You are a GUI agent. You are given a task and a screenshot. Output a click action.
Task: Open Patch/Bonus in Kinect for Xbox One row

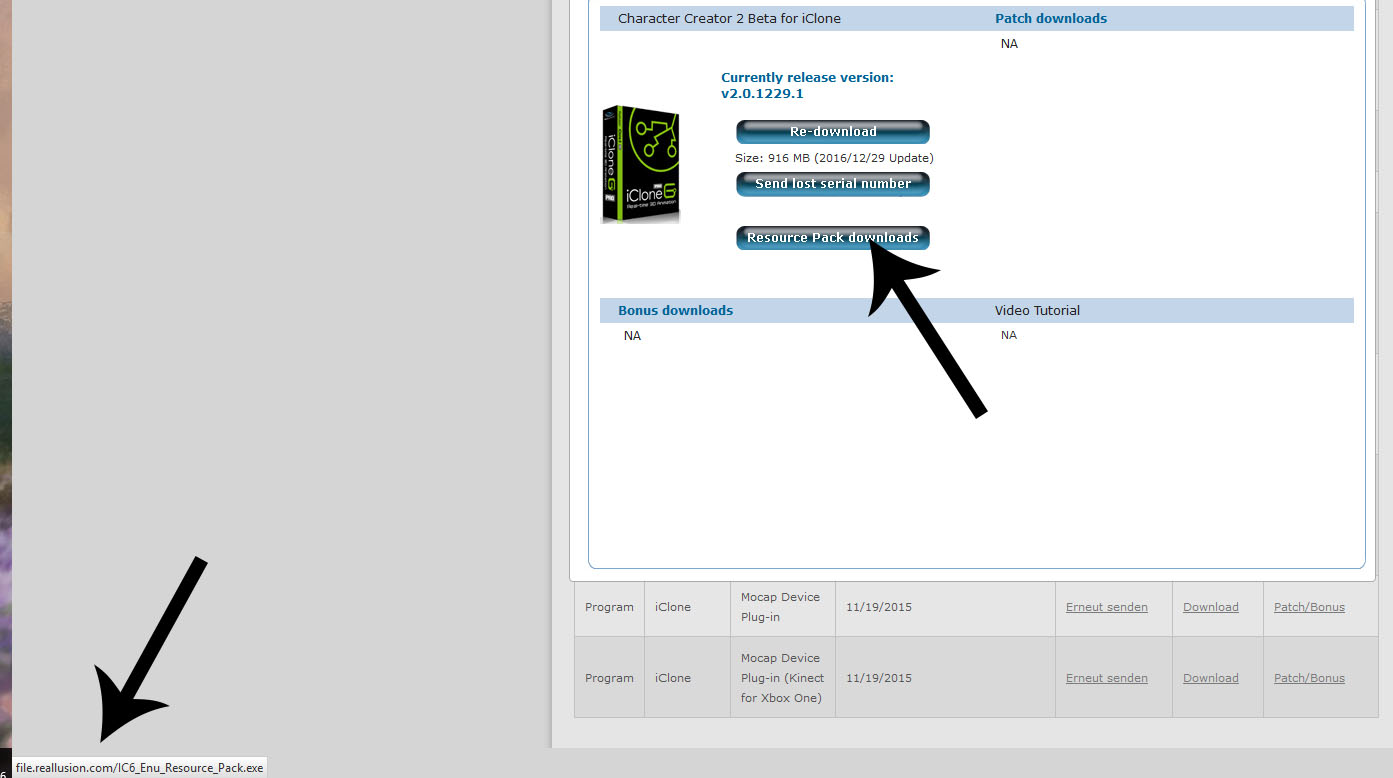[1309, 678]
